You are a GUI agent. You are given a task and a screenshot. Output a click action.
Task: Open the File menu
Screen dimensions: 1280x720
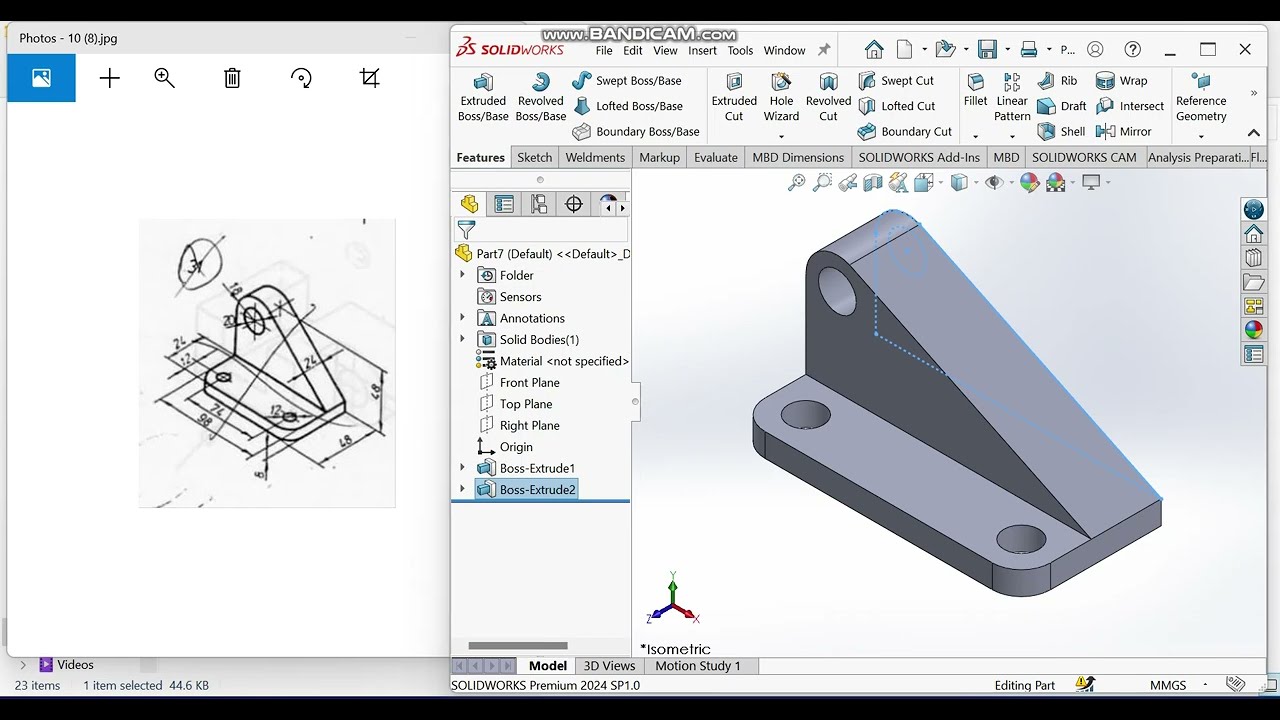click(x=604, y=50)
